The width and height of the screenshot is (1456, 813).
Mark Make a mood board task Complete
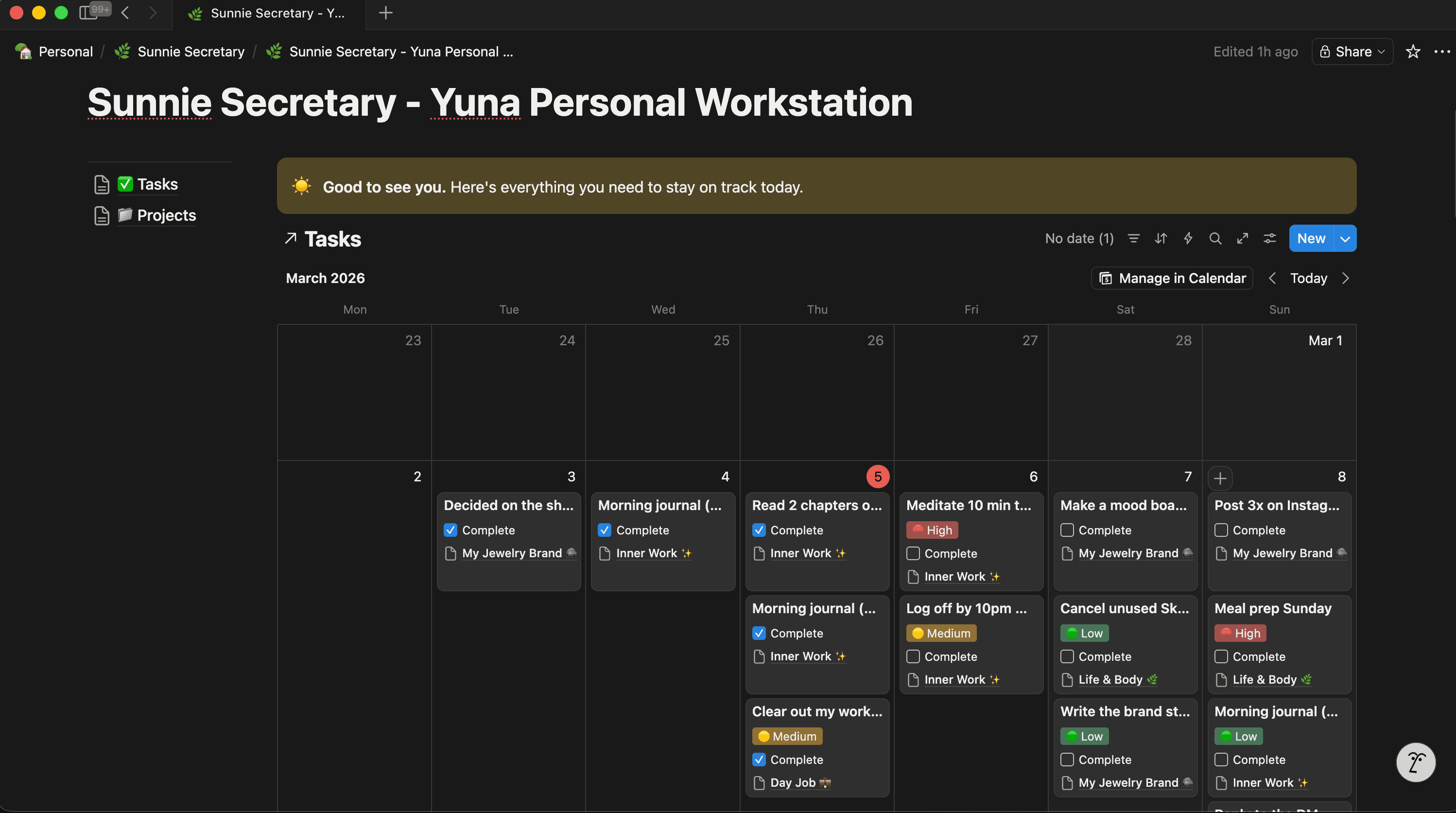[x=1067, y=530]
